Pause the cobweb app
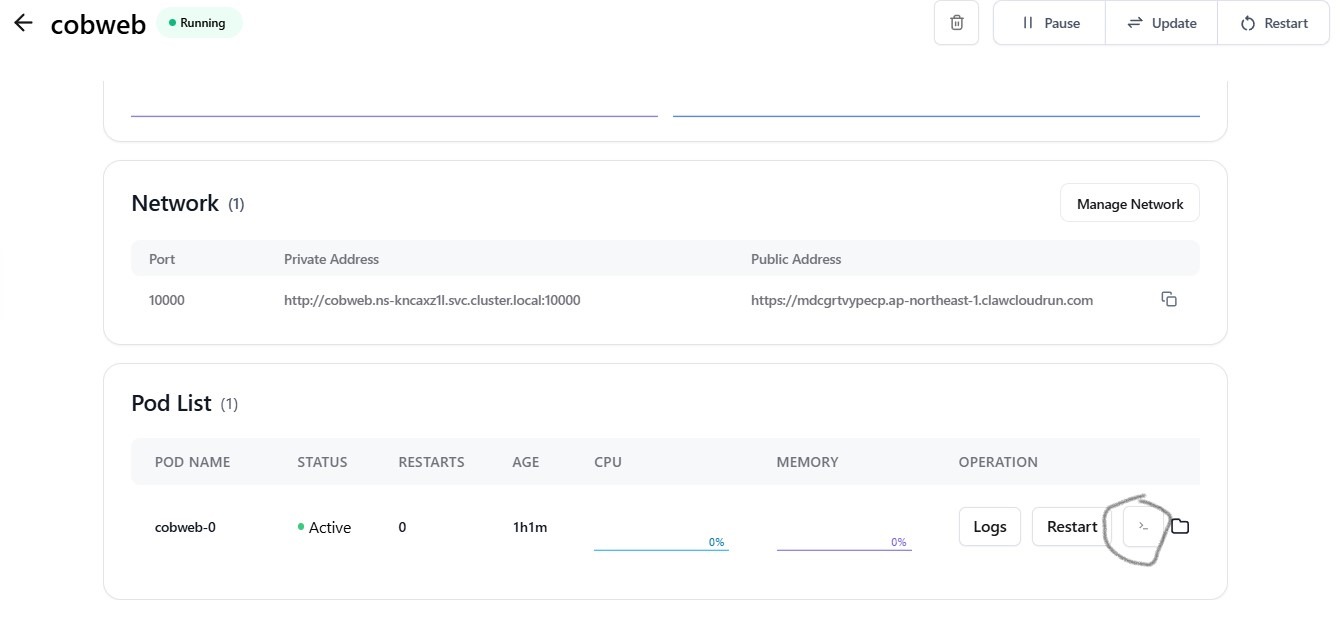The width and height of the screenshot is (1342, 637). (x=1049, y=23)
